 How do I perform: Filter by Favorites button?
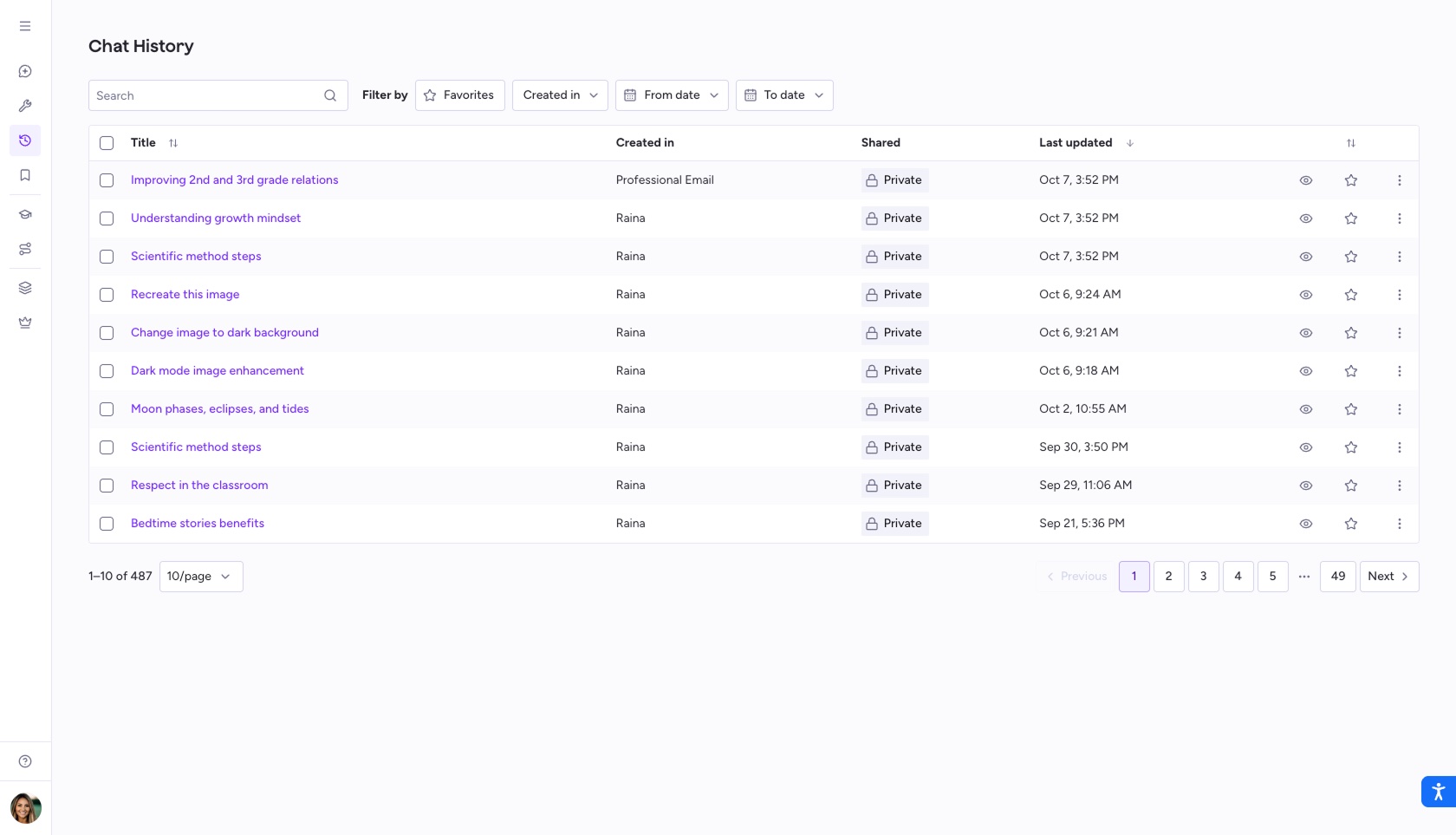click(x=459, y=95)
